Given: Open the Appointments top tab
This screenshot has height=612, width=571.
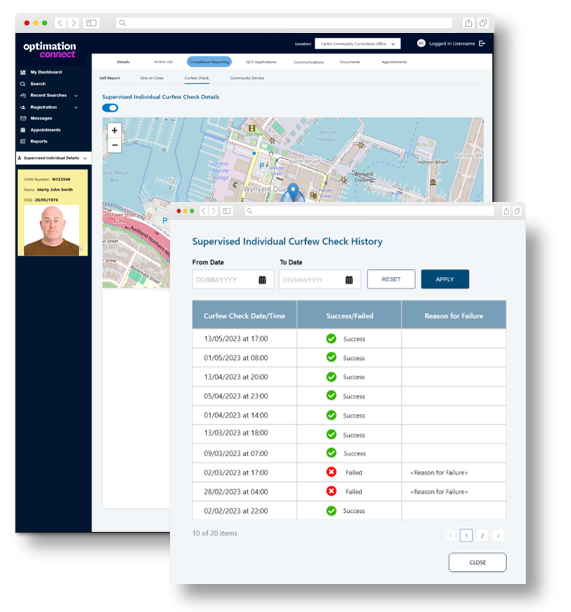Looking at the screenshot, I should click(x=394, y=62).
